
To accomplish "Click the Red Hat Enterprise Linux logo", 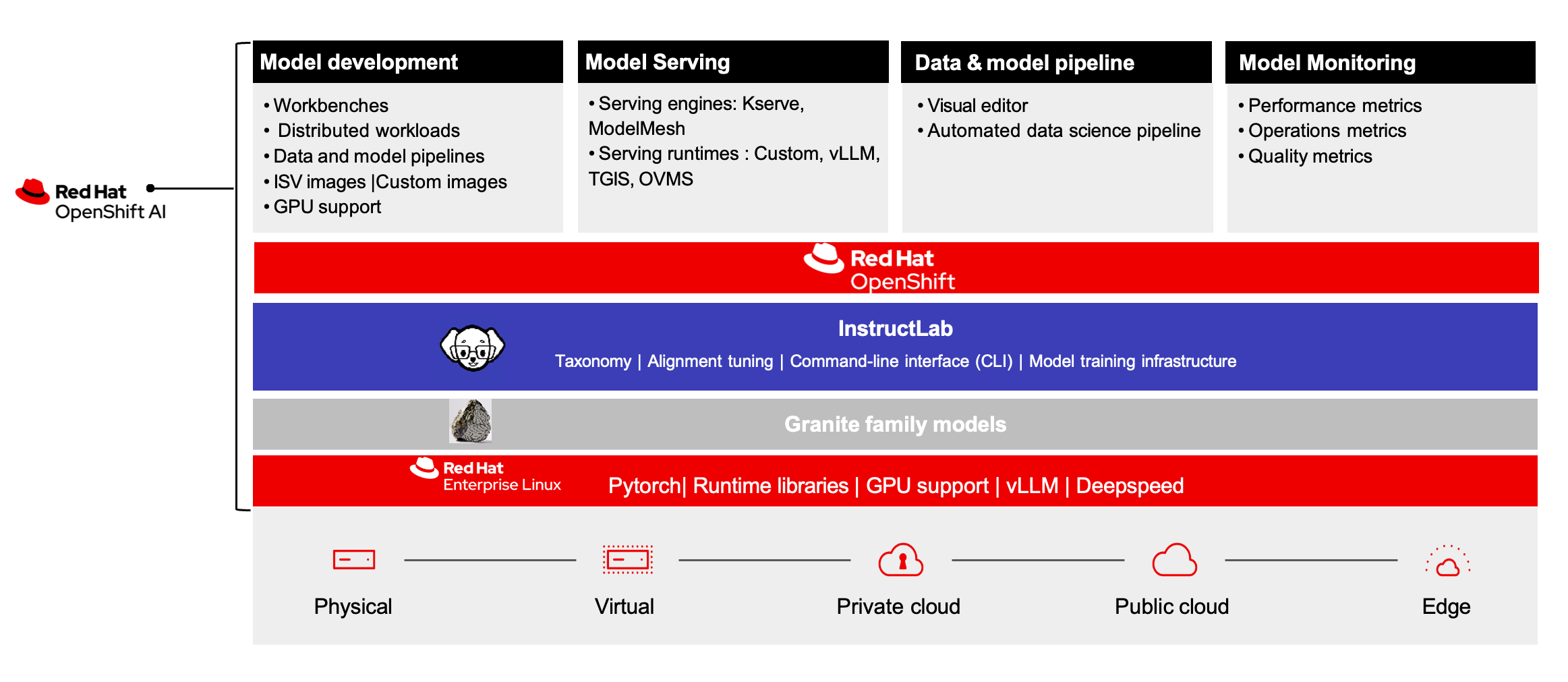I will (x=425, y=468).
